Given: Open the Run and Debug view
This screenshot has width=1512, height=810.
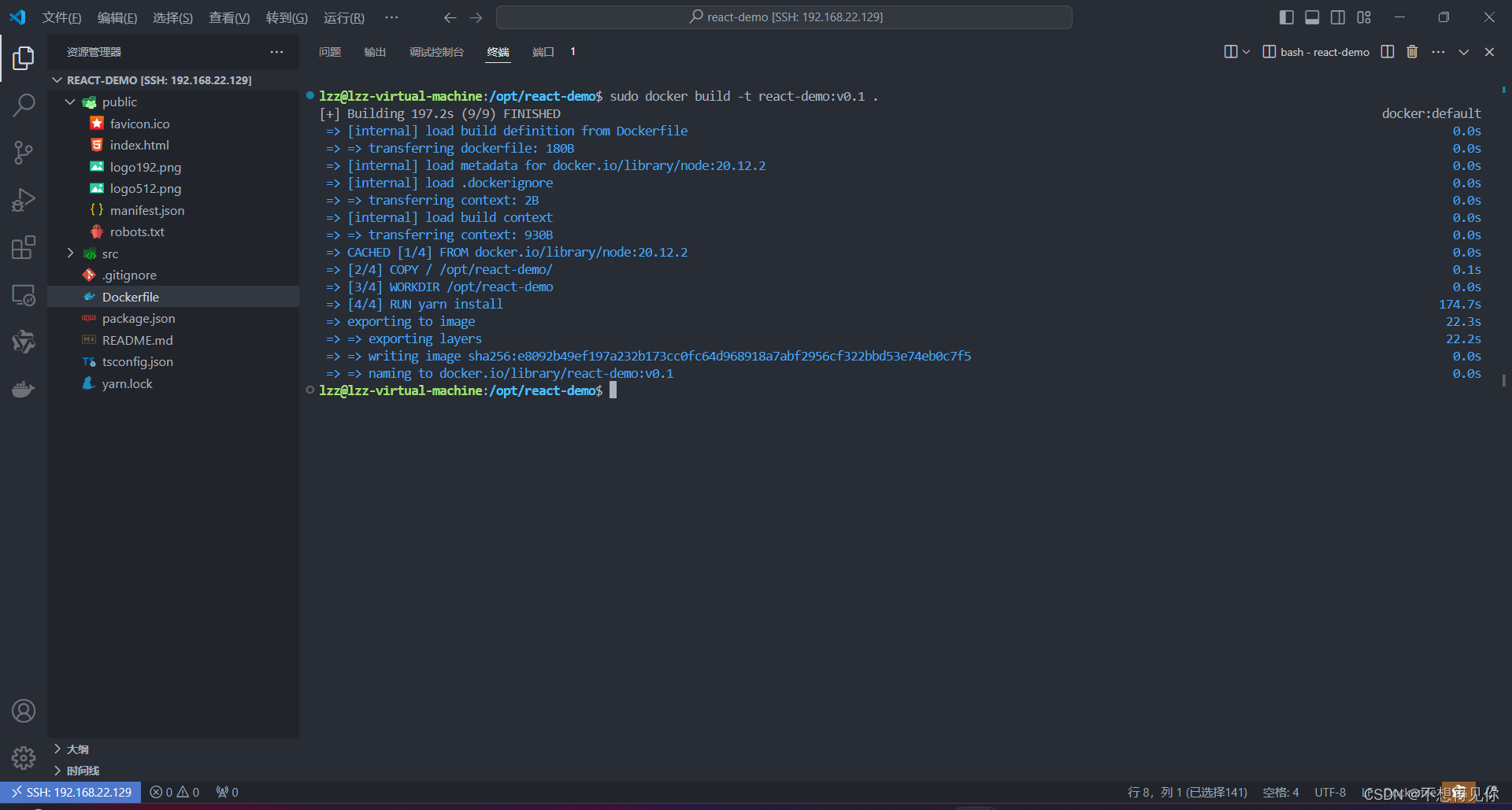Looking at the screenshot, I should [x=24, y=199].
